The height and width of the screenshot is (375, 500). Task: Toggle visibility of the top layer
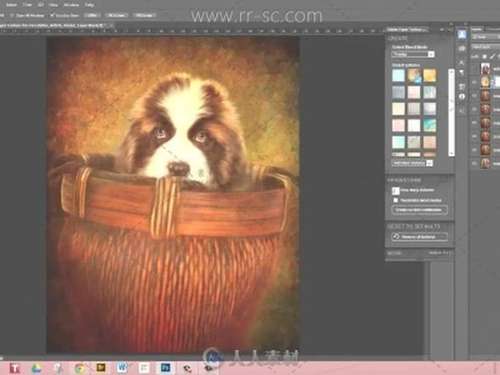point(474,69)
